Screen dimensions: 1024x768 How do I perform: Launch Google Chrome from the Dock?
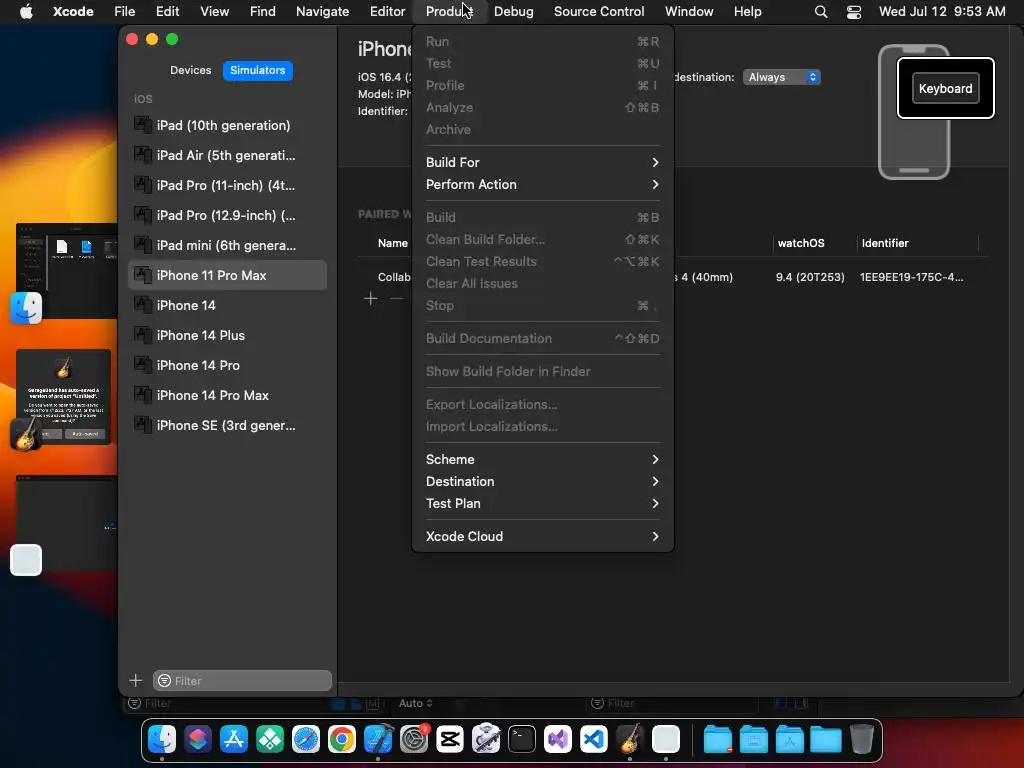pos(342,740)
